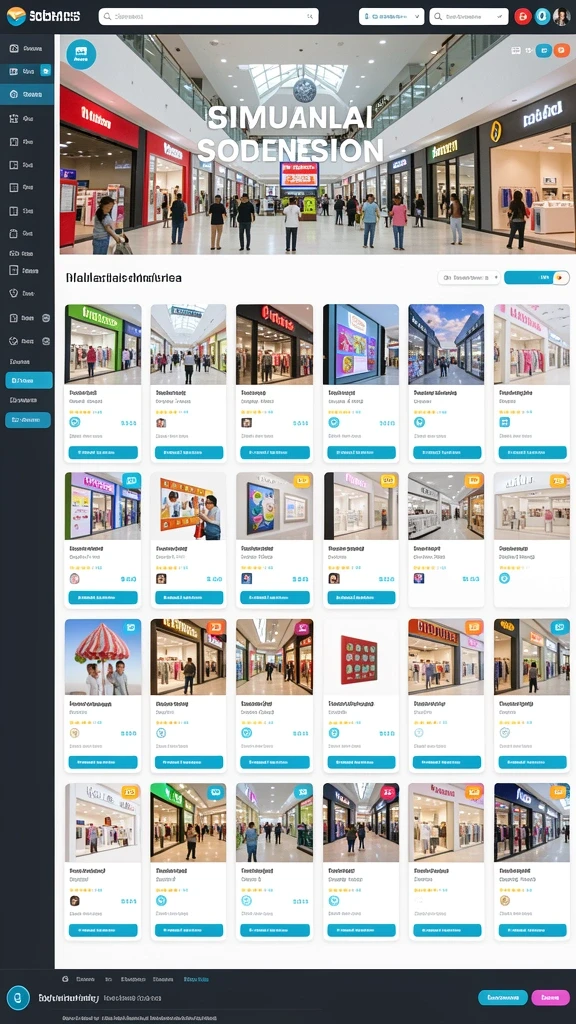576x1024 pixels.
Task: Click the red circular icon in top header
Action: tap(522, 16)
